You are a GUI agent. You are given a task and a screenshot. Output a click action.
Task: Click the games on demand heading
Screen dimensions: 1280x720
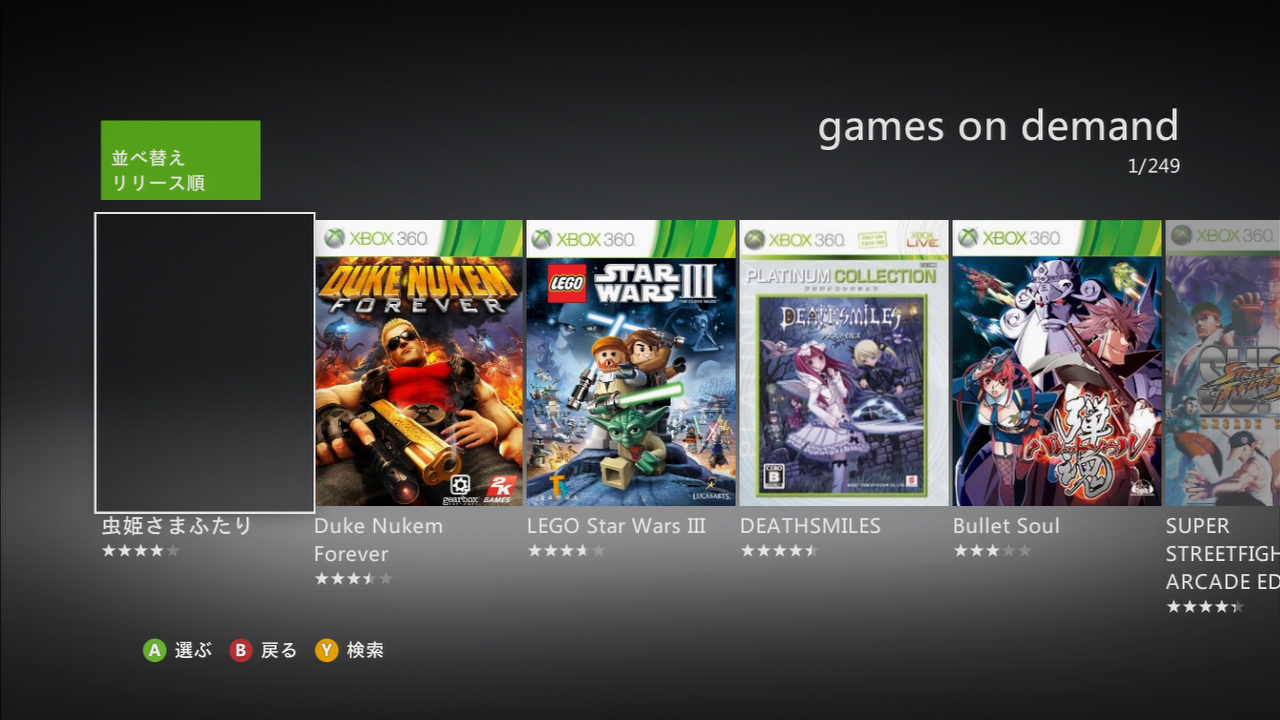(x=998, y=126)
